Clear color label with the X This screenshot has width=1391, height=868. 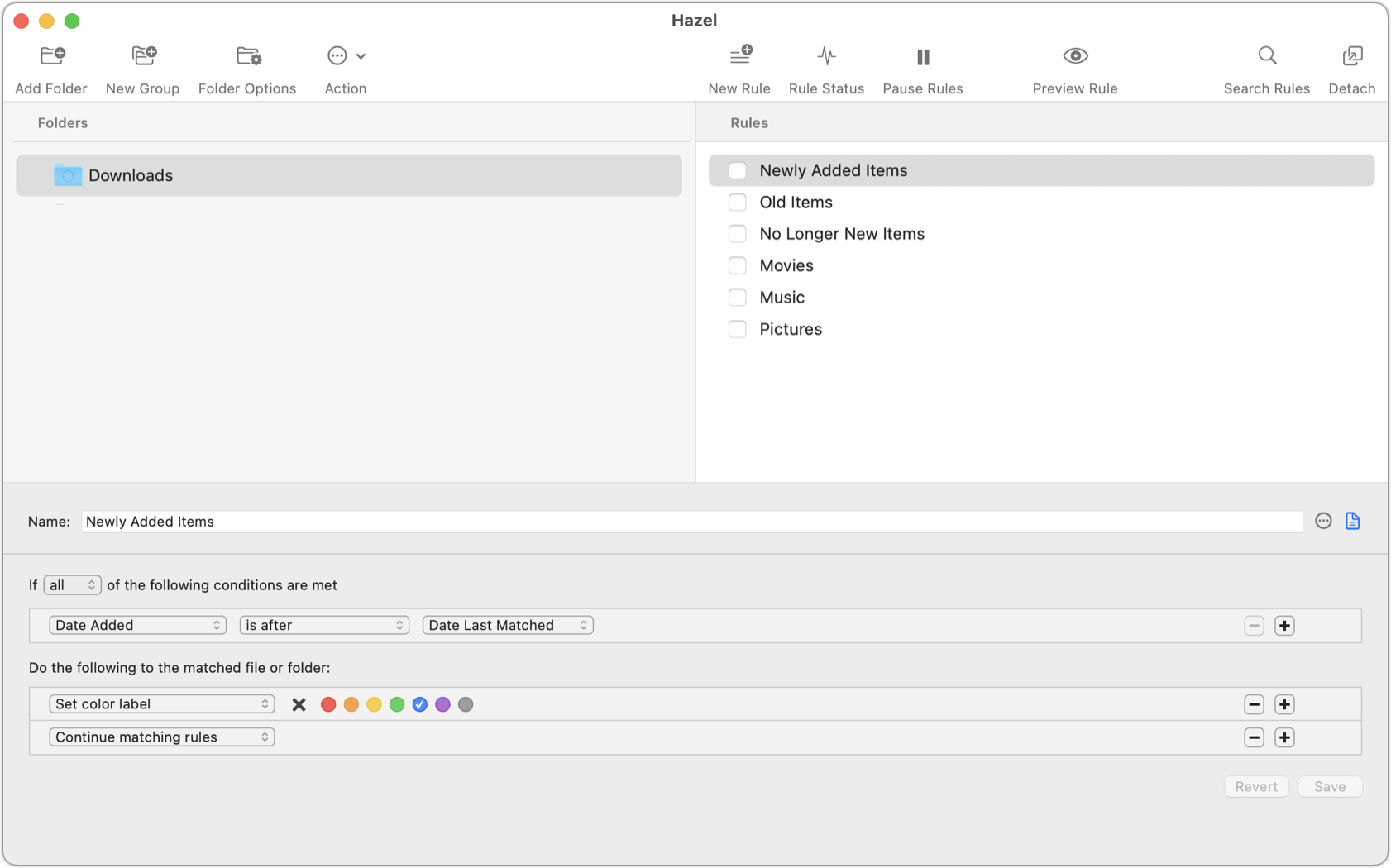299,704
